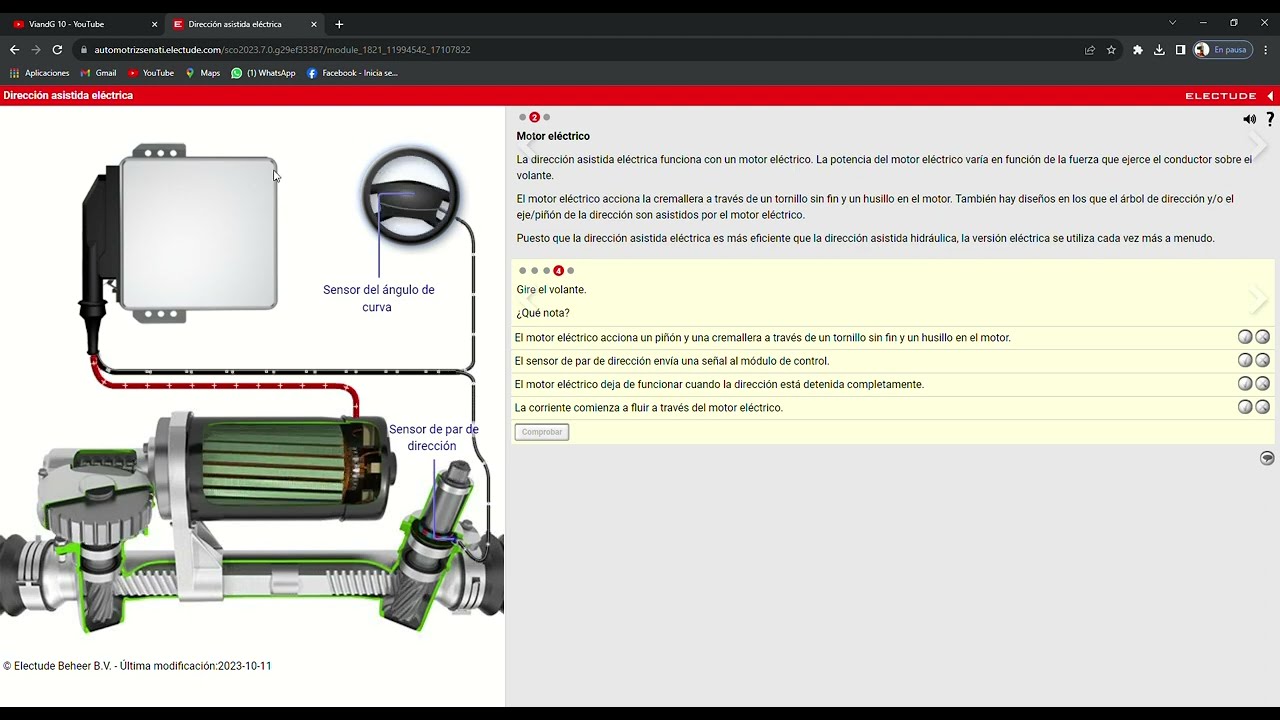1280x720 pixels.
Task: Open help via the question mark icon
Action: pos(1270,119)
